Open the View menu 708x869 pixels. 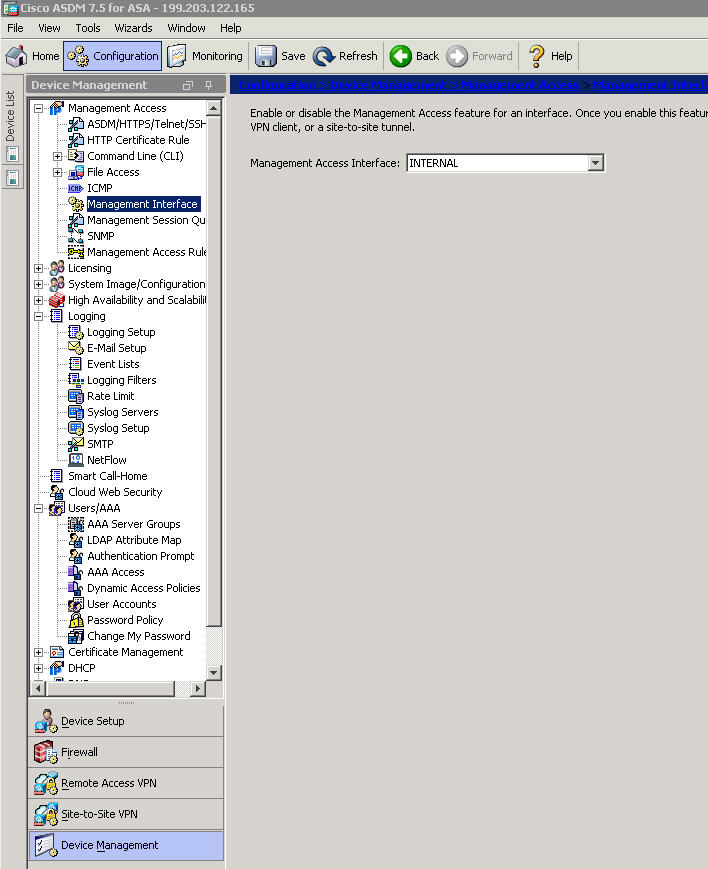49,28
